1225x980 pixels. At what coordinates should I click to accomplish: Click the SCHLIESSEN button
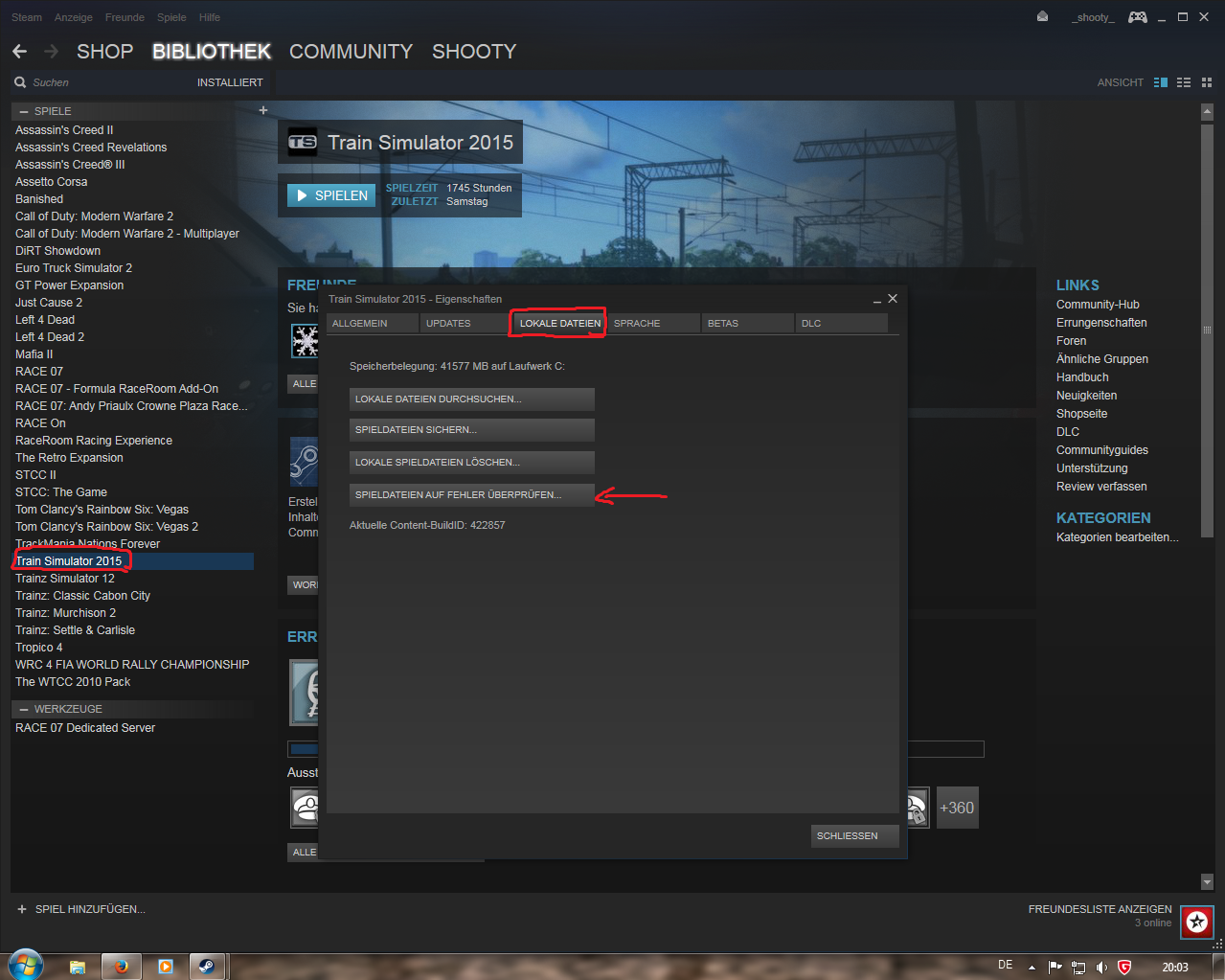point(855,836)
